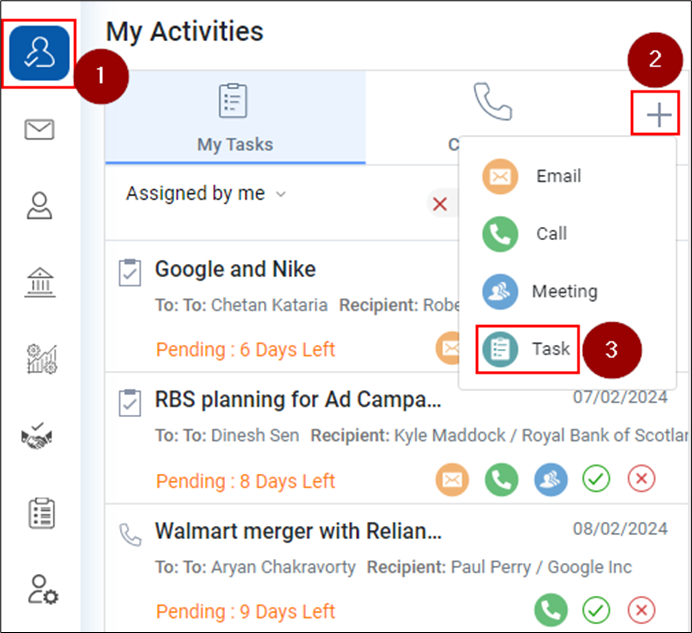Open the person contacts icon in sidebar
The image size is (692, 633).
[x=39, y=206]
